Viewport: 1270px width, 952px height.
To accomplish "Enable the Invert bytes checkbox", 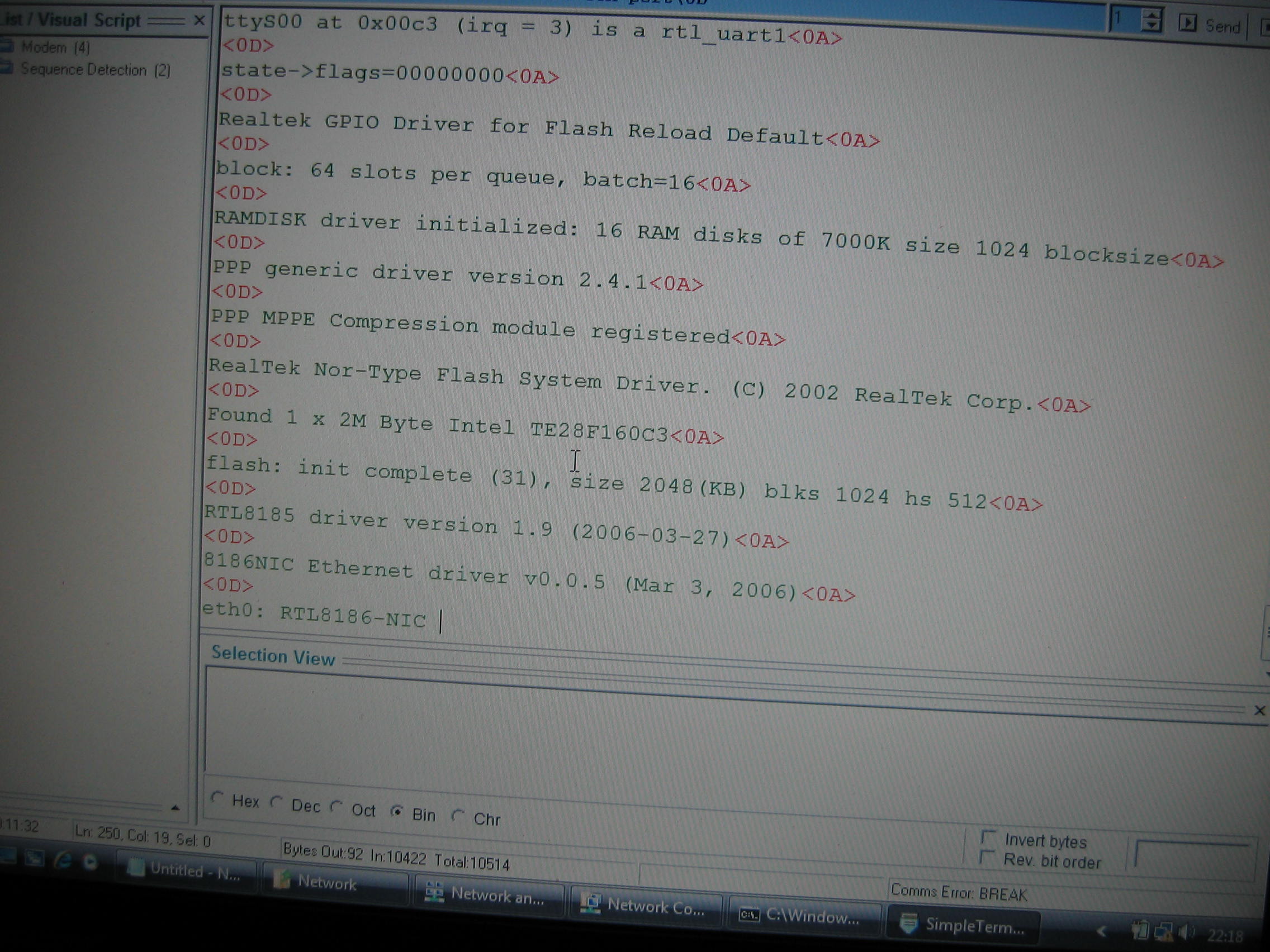I will point(988,838).
